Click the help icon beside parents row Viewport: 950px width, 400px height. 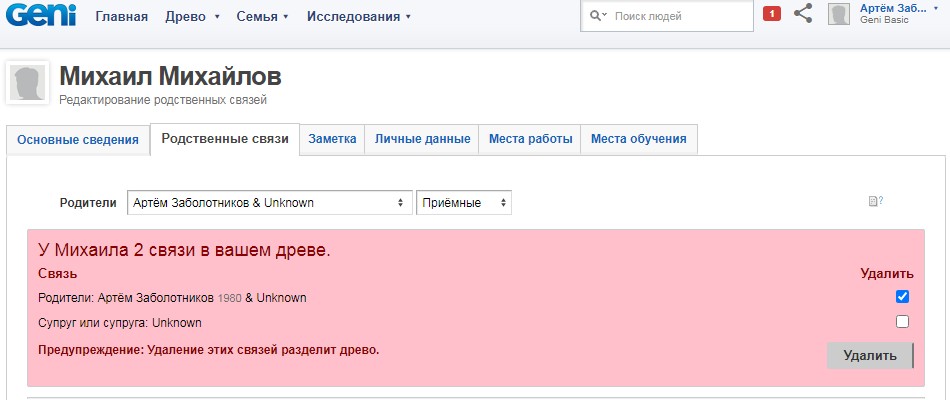pyautogui.click(x=875, y=202)
